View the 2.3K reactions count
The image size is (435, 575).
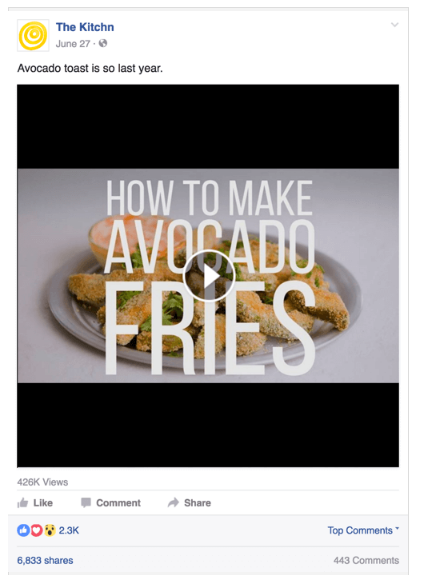point(69,530)
